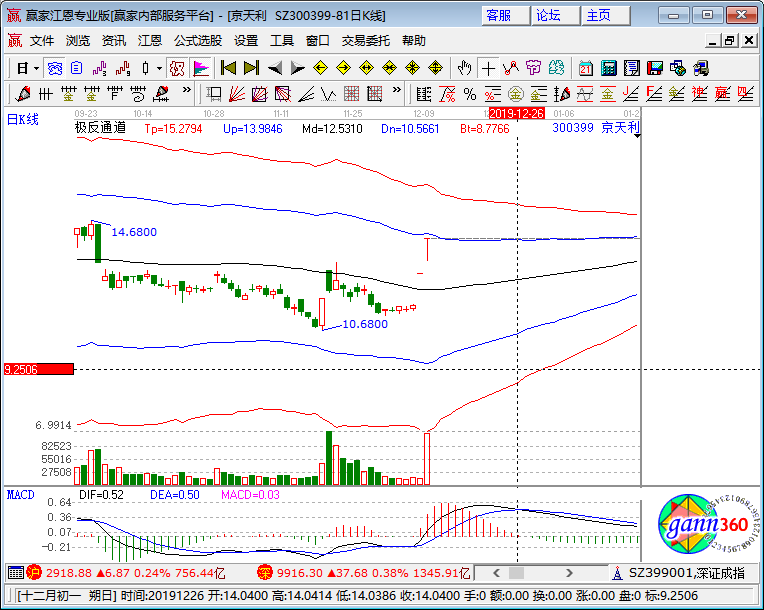764x610 pixels.
Task: Open the 日 period selector dropdown arrow
Action: coord(37,69)
